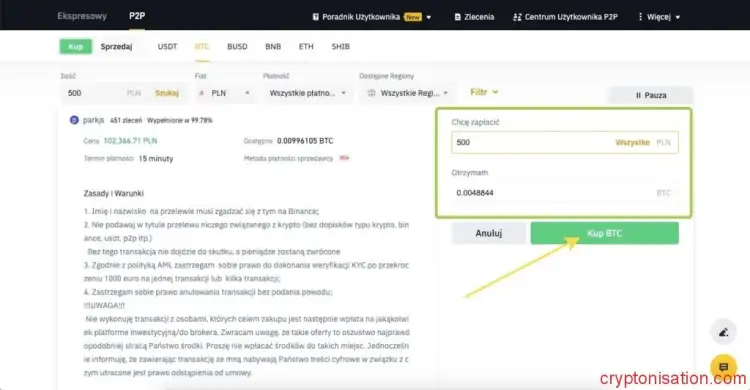Expand the Więcej menu
The width and height of the screenshot is (750, 390).
pyautogui.click(x=659, y=17)
